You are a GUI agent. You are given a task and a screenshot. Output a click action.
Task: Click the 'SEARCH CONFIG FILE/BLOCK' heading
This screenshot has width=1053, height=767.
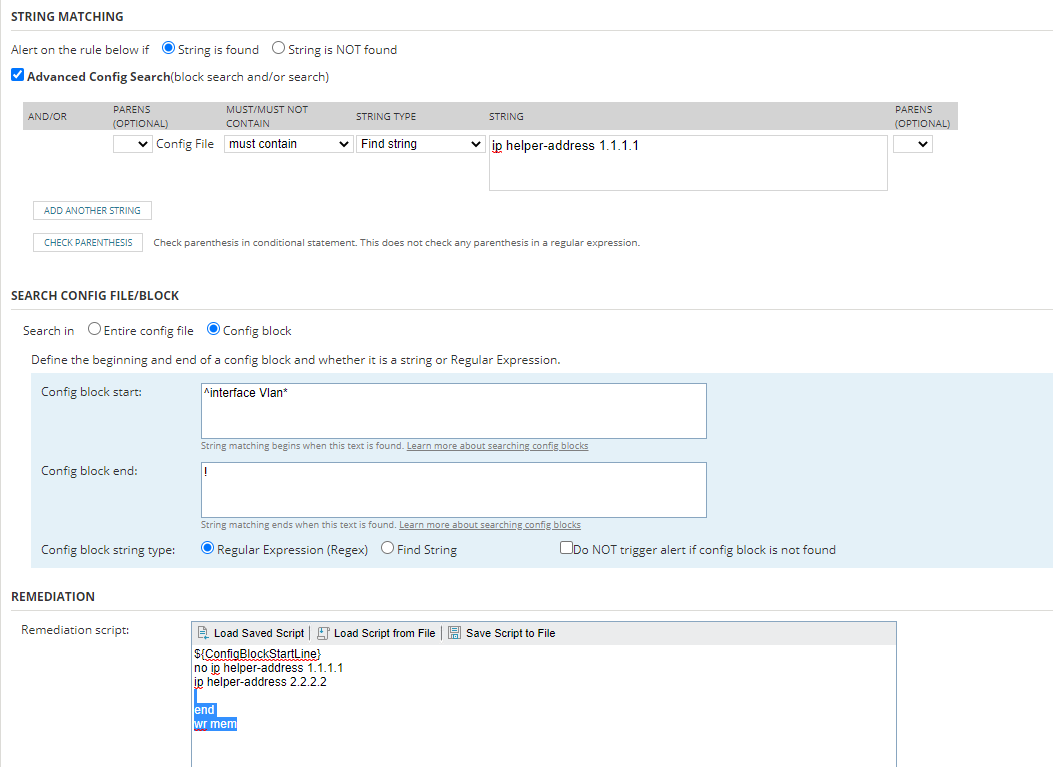coord(95,296)
